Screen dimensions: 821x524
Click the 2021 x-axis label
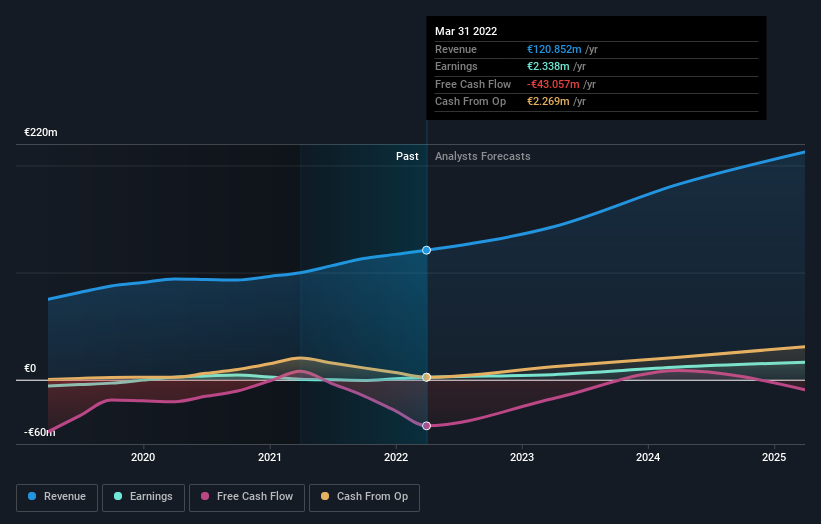(x=270, y=458)
